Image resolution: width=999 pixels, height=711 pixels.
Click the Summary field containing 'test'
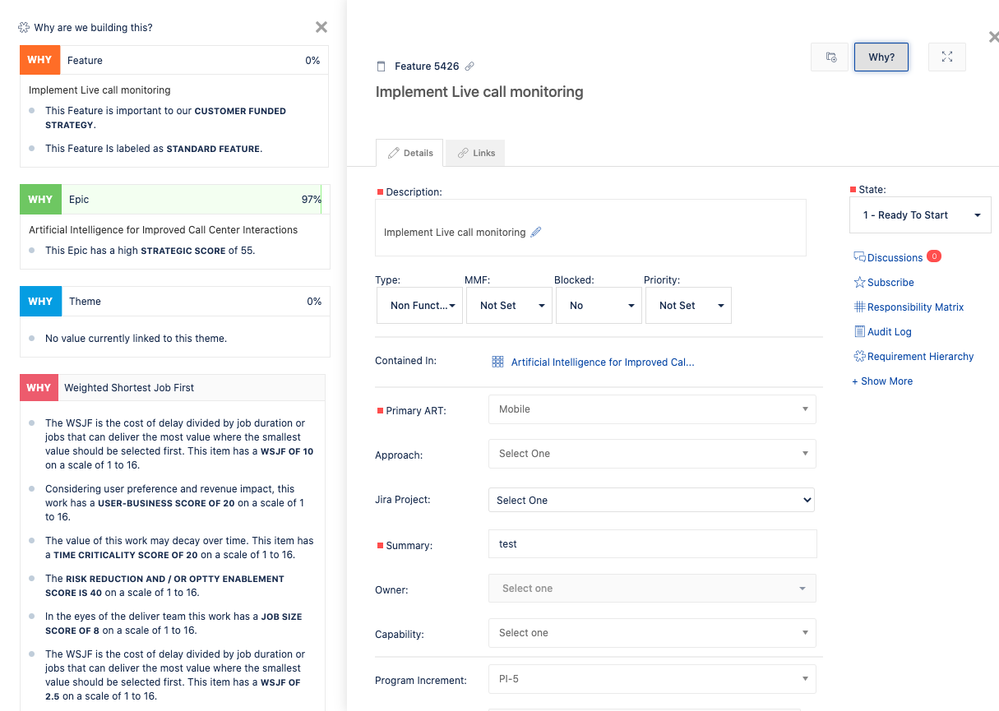[x=652, y=544]
